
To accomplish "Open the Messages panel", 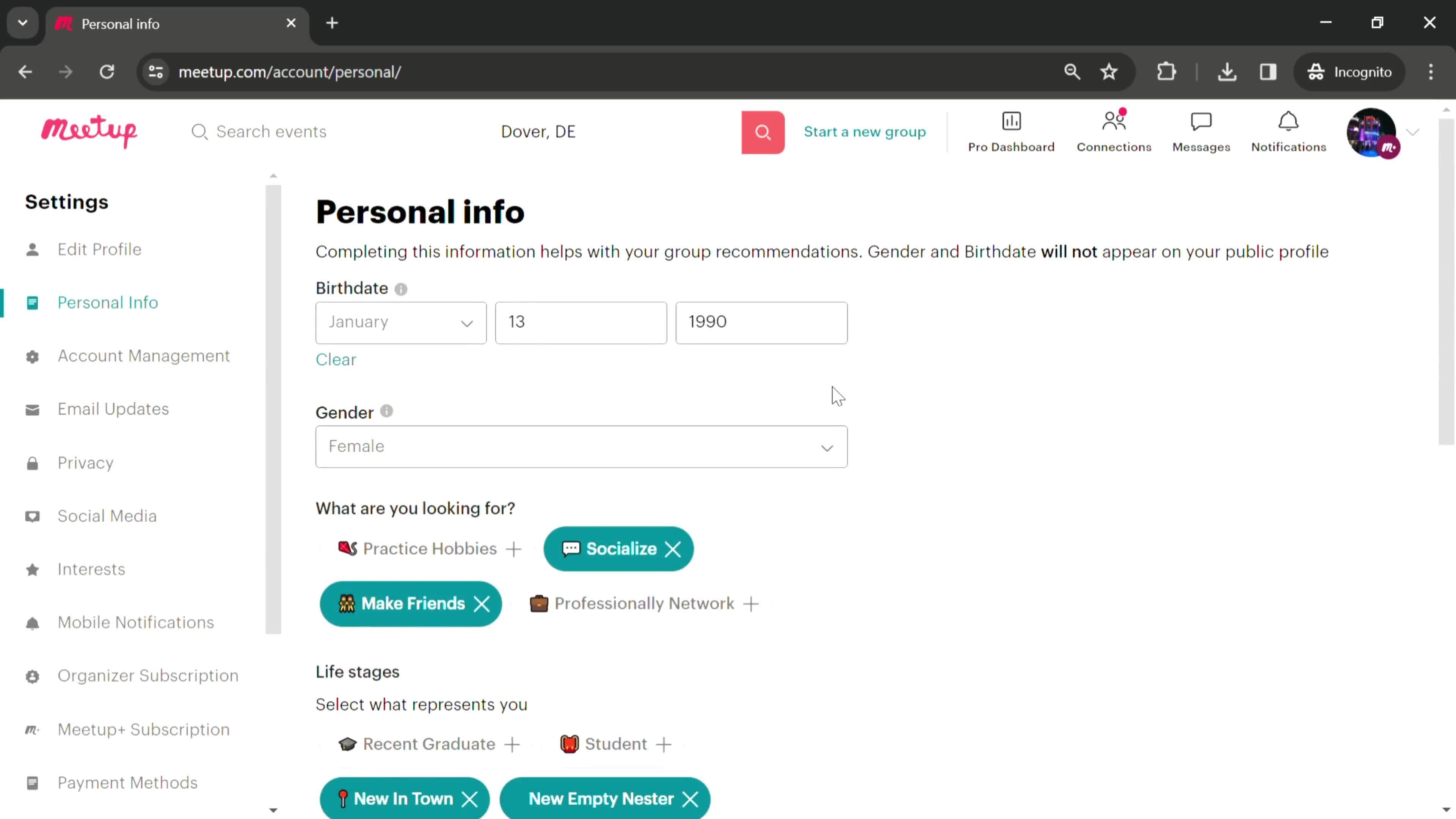I will point(1201,131).
